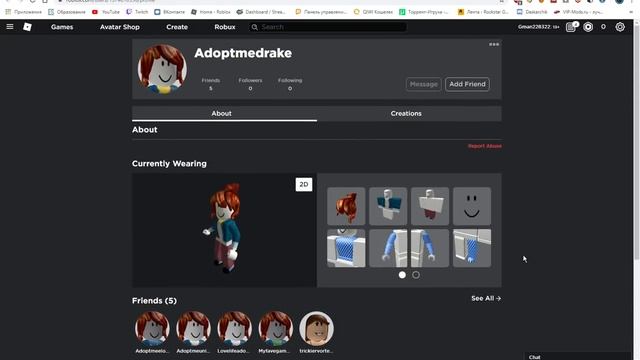This screenshot has width=640, height=360.
Task: Open the blue-patterned torso item
Action: 346,248
